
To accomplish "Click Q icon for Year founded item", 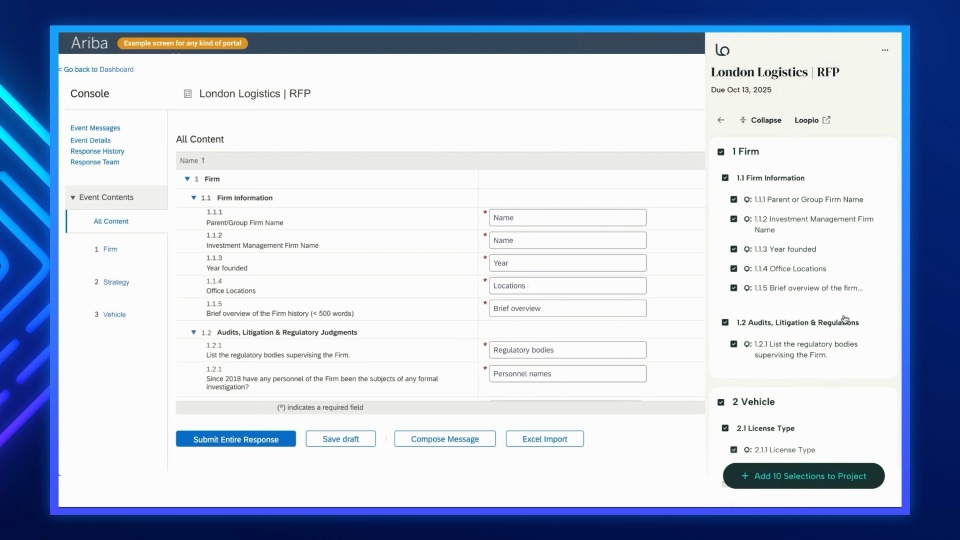I will tap(748, 249).
